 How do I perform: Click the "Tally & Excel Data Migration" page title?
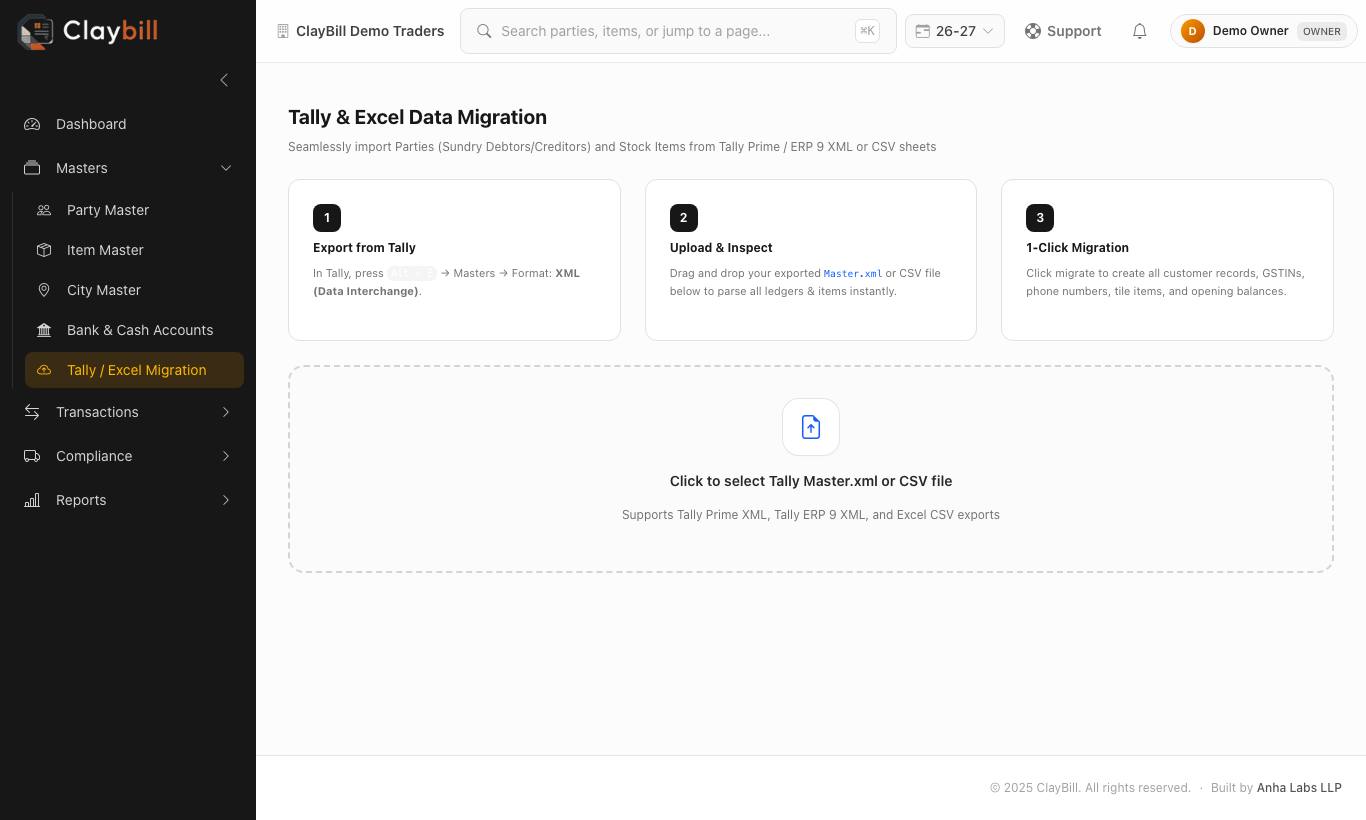click(x=417, y=117)
